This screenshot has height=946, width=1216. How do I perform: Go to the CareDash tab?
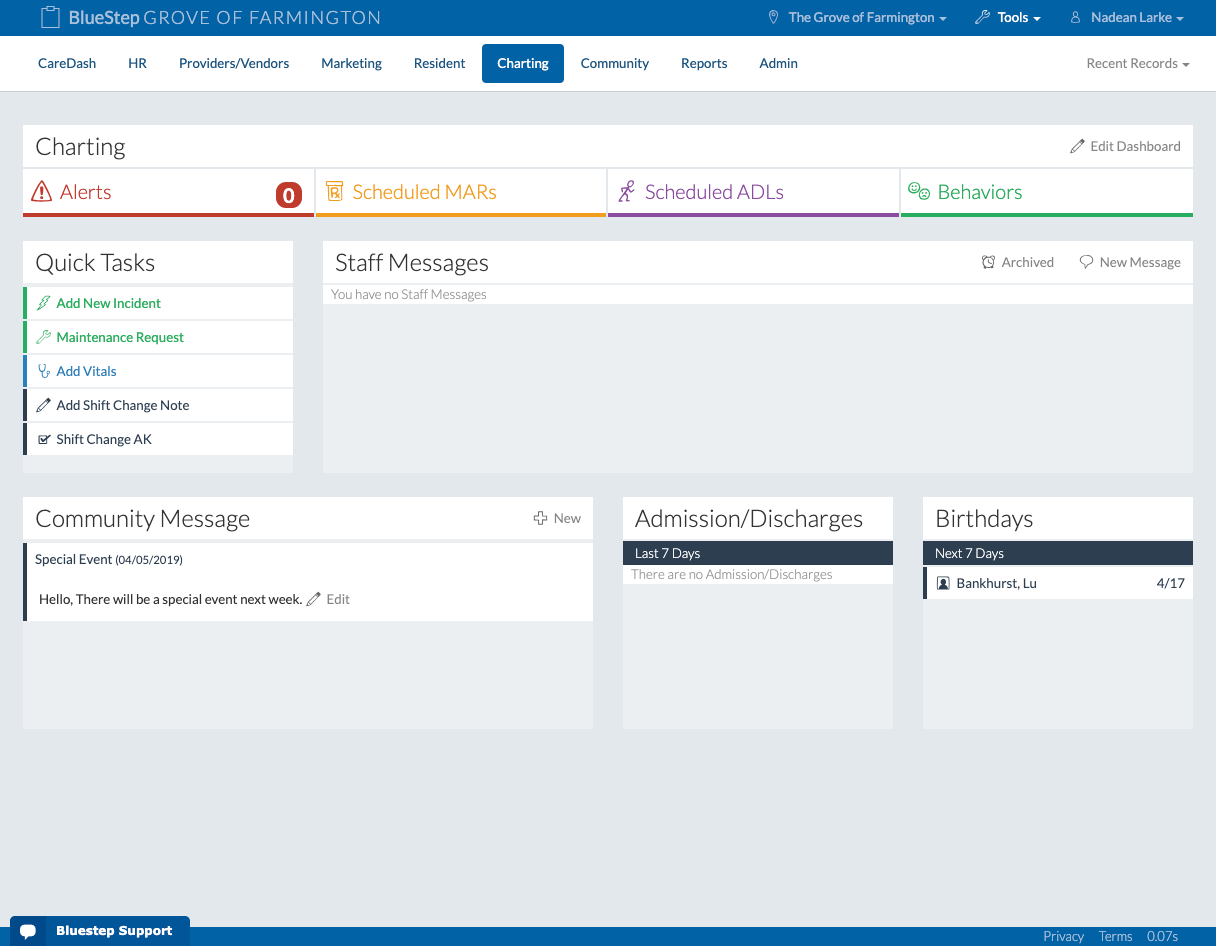[67, 63]
